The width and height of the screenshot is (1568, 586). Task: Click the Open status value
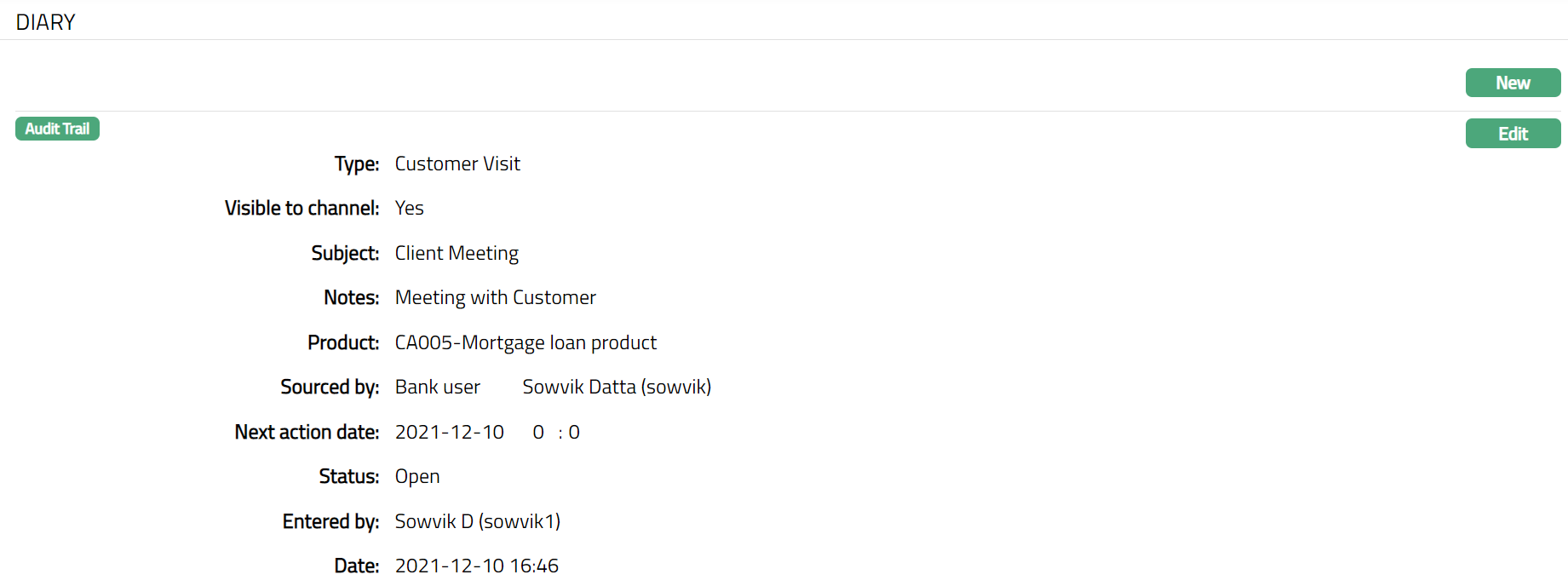(x=417, y=476)
